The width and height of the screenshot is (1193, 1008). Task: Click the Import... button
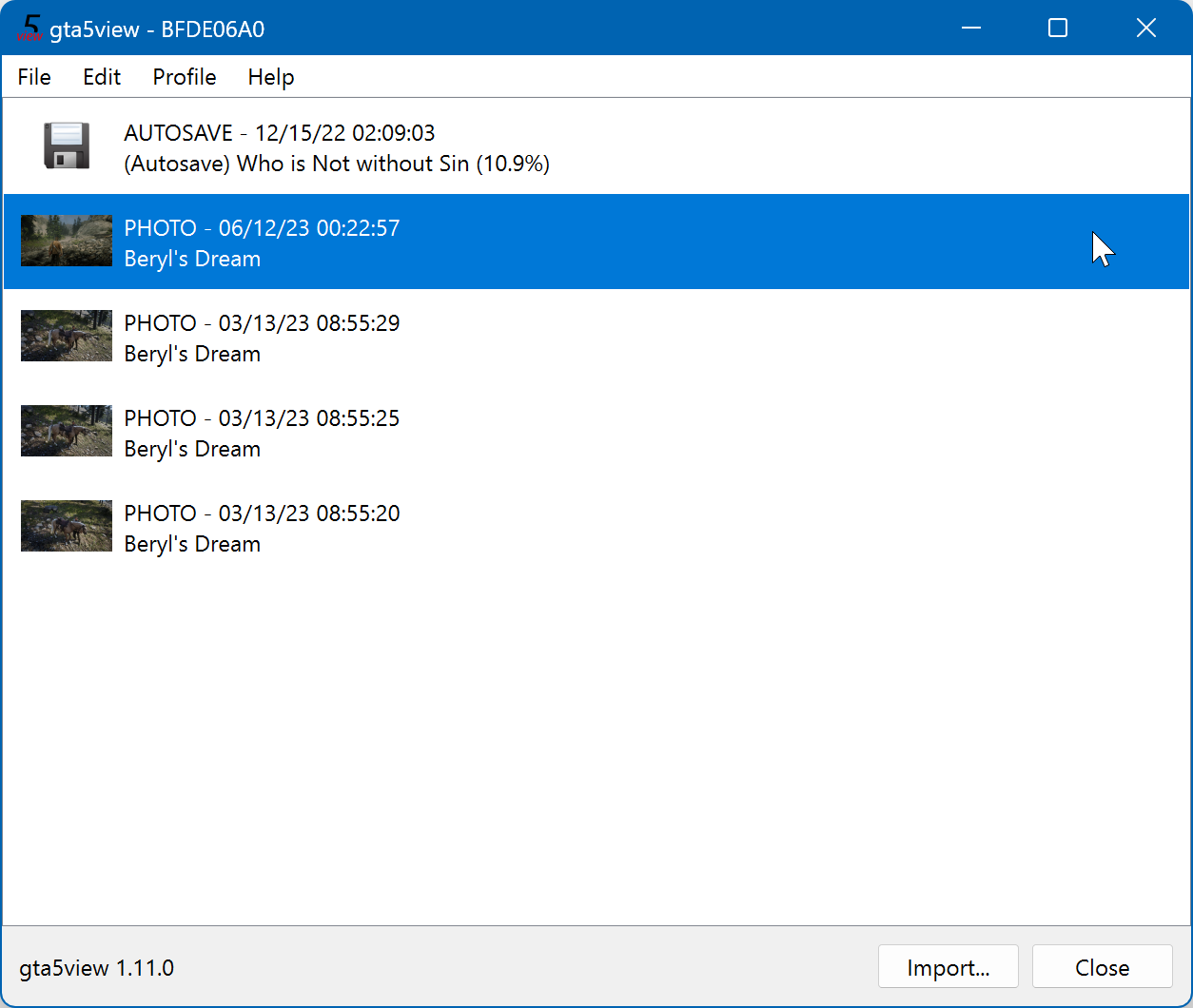tap(949, 967)
